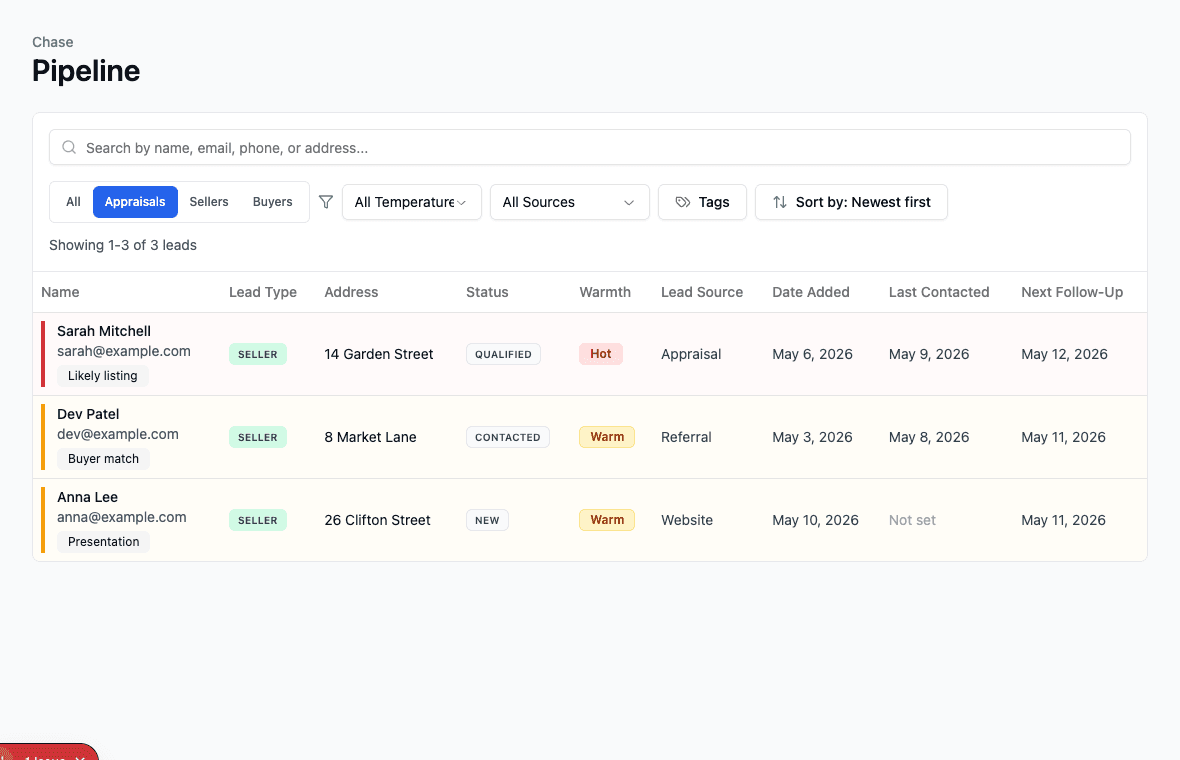Click the May 8, 2026 last contacted
1180x760 pixels.
click(x=929, y=437)
